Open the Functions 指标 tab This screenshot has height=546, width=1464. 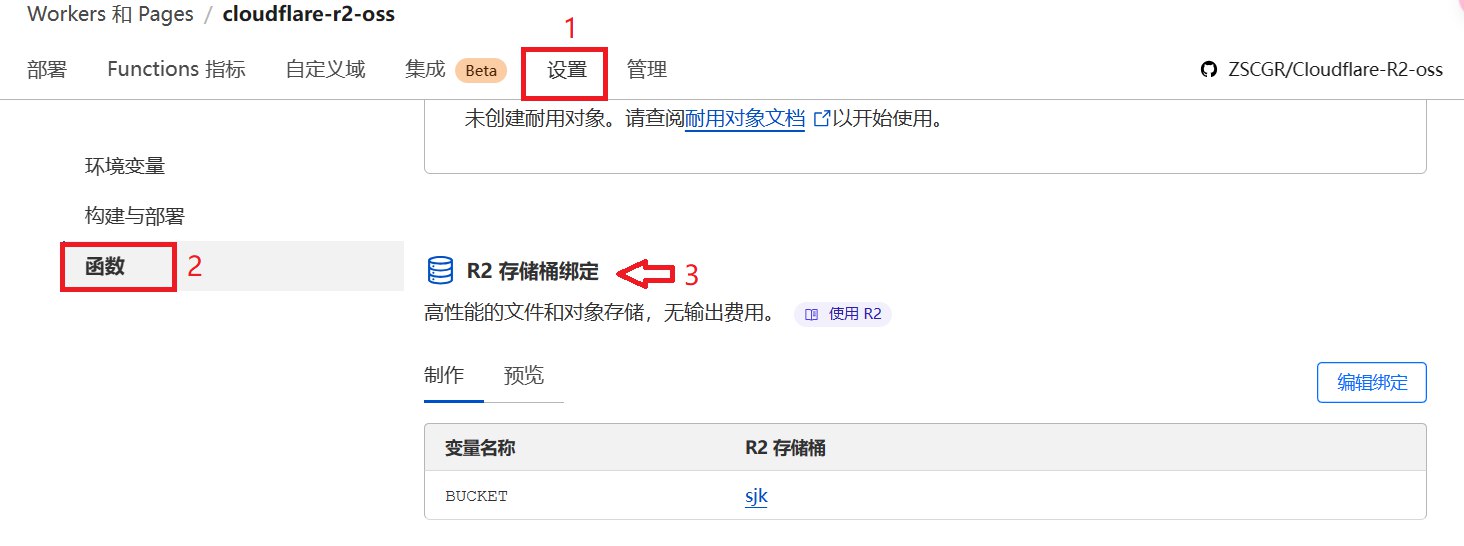(176, 70)
